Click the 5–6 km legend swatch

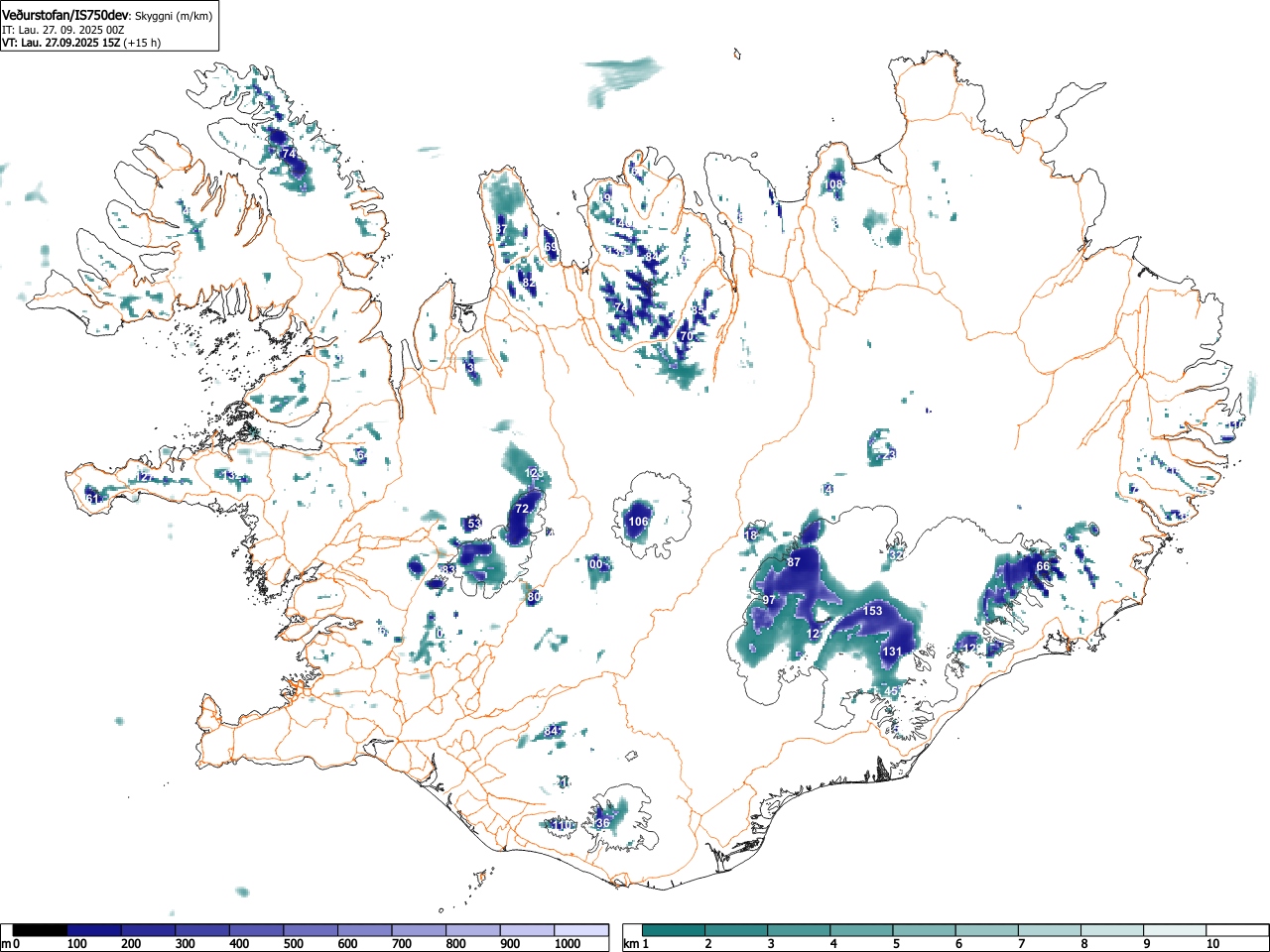[x=926, y=930]
